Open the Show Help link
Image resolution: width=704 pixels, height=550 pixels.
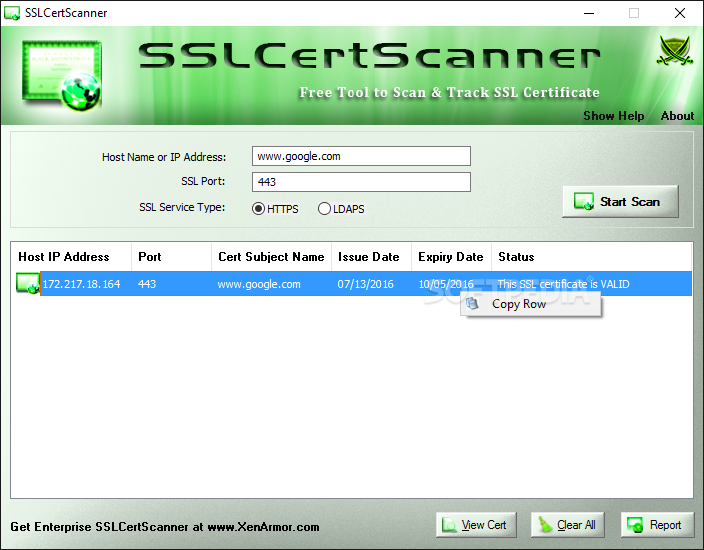point(613,116)
